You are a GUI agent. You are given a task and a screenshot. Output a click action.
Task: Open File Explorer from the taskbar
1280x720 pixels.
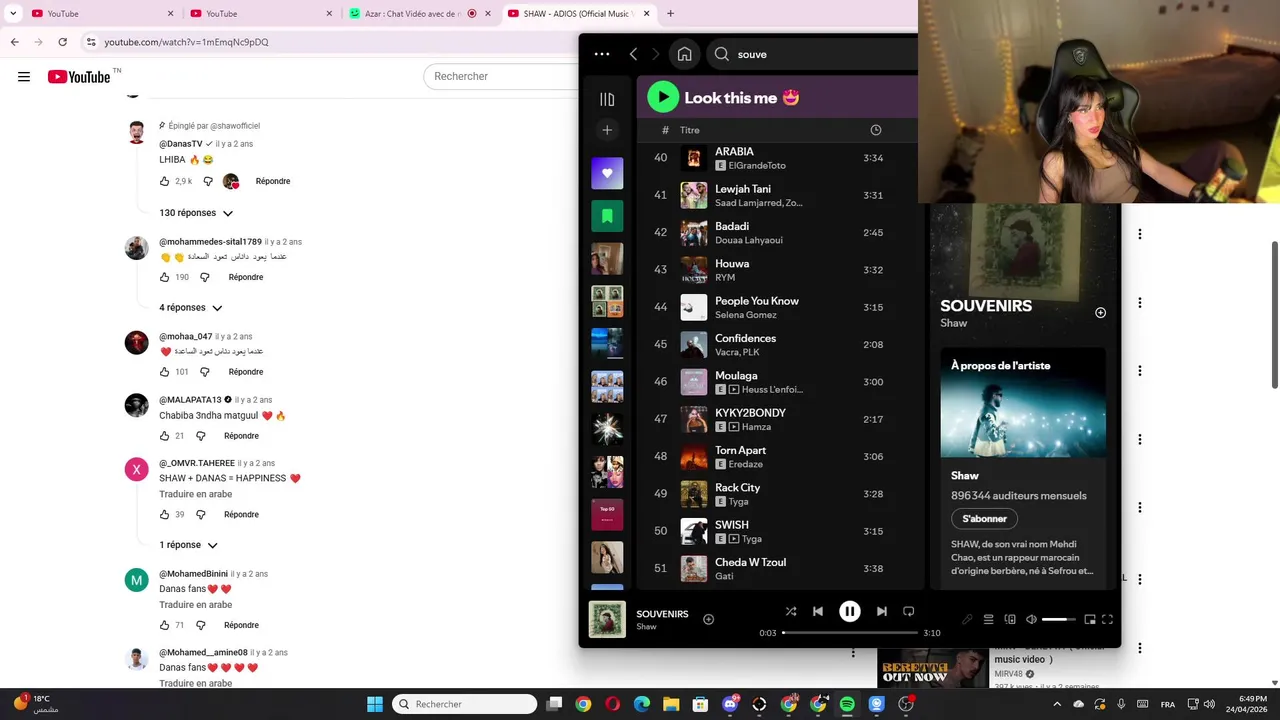coord(671,704)
